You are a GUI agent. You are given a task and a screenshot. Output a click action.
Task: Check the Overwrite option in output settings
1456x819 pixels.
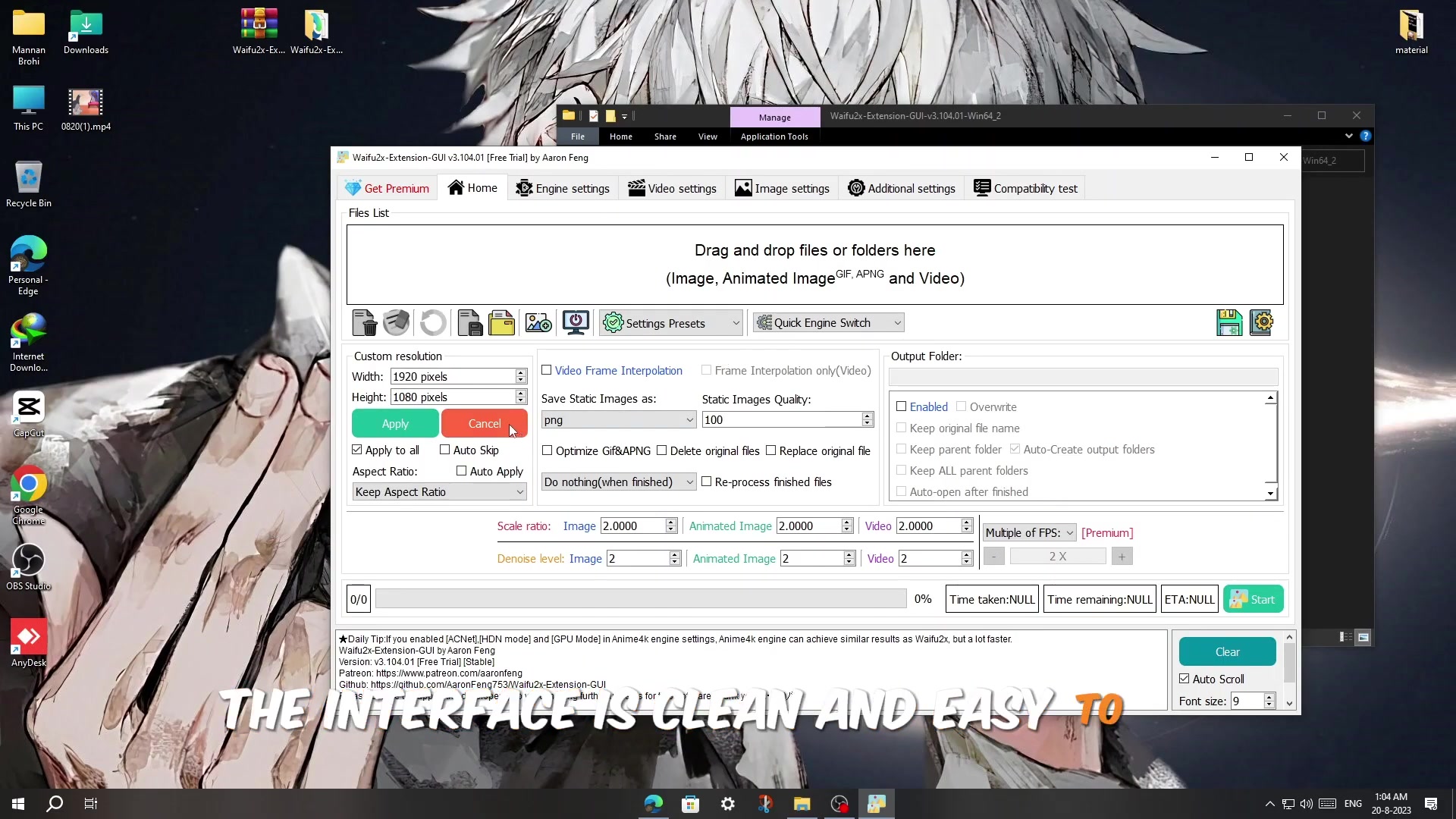962,406
